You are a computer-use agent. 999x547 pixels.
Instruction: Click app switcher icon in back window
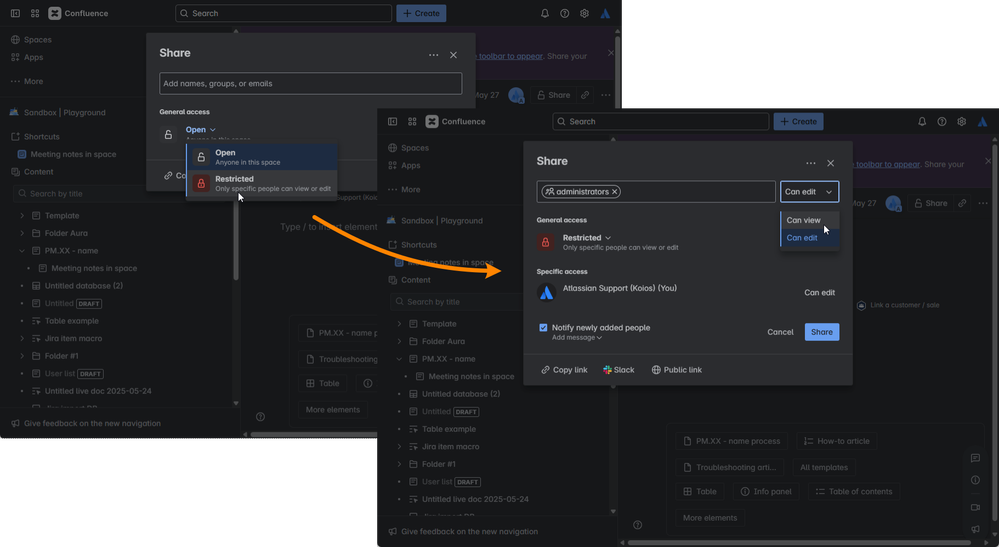35,13
